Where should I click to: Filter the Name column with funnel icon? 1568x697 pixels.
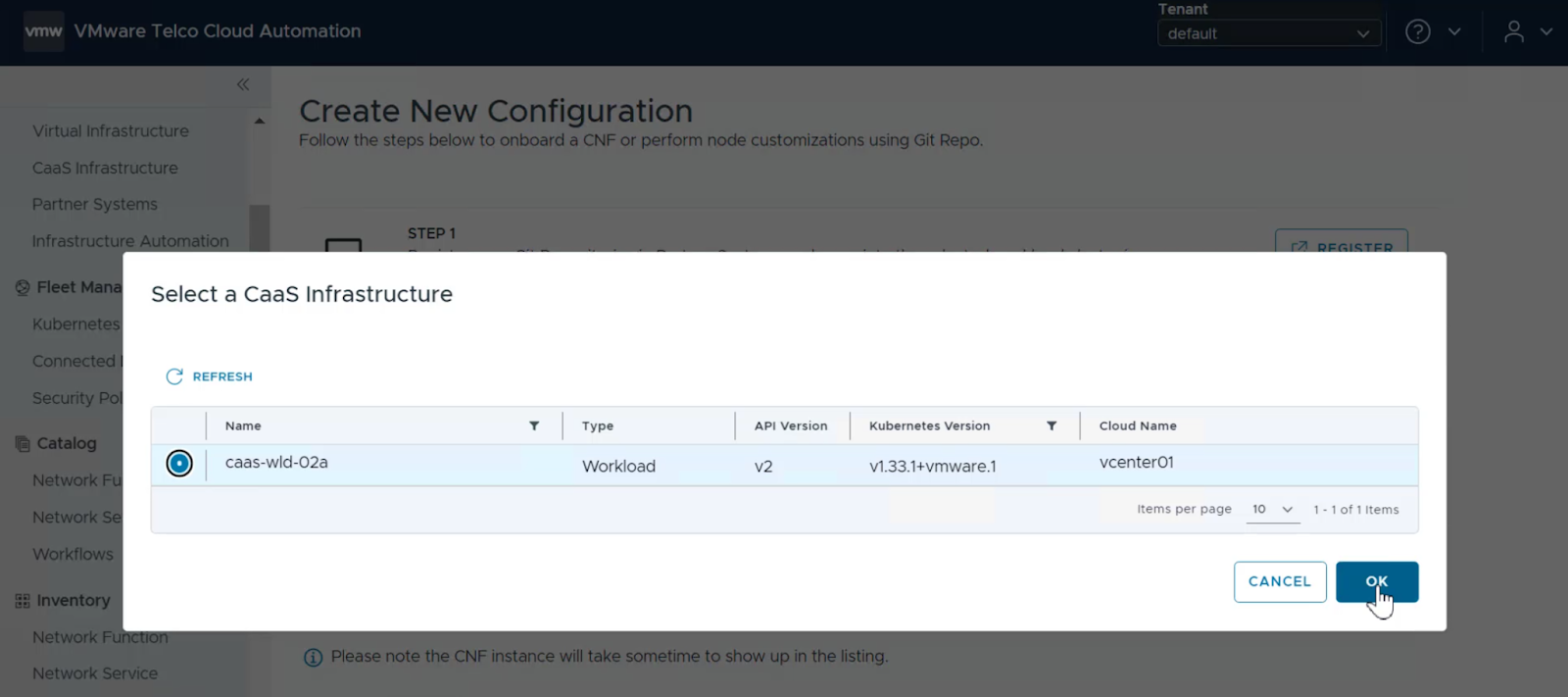click(x=534, y=425)
